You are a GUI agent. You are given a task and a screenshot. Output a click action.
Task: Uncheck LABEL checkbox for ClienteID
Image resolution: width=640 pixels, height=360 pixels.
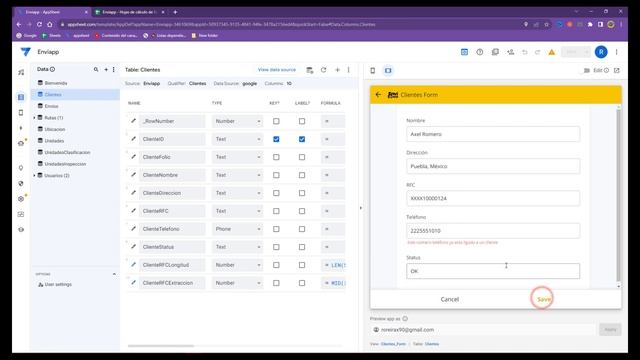point(302,139)
